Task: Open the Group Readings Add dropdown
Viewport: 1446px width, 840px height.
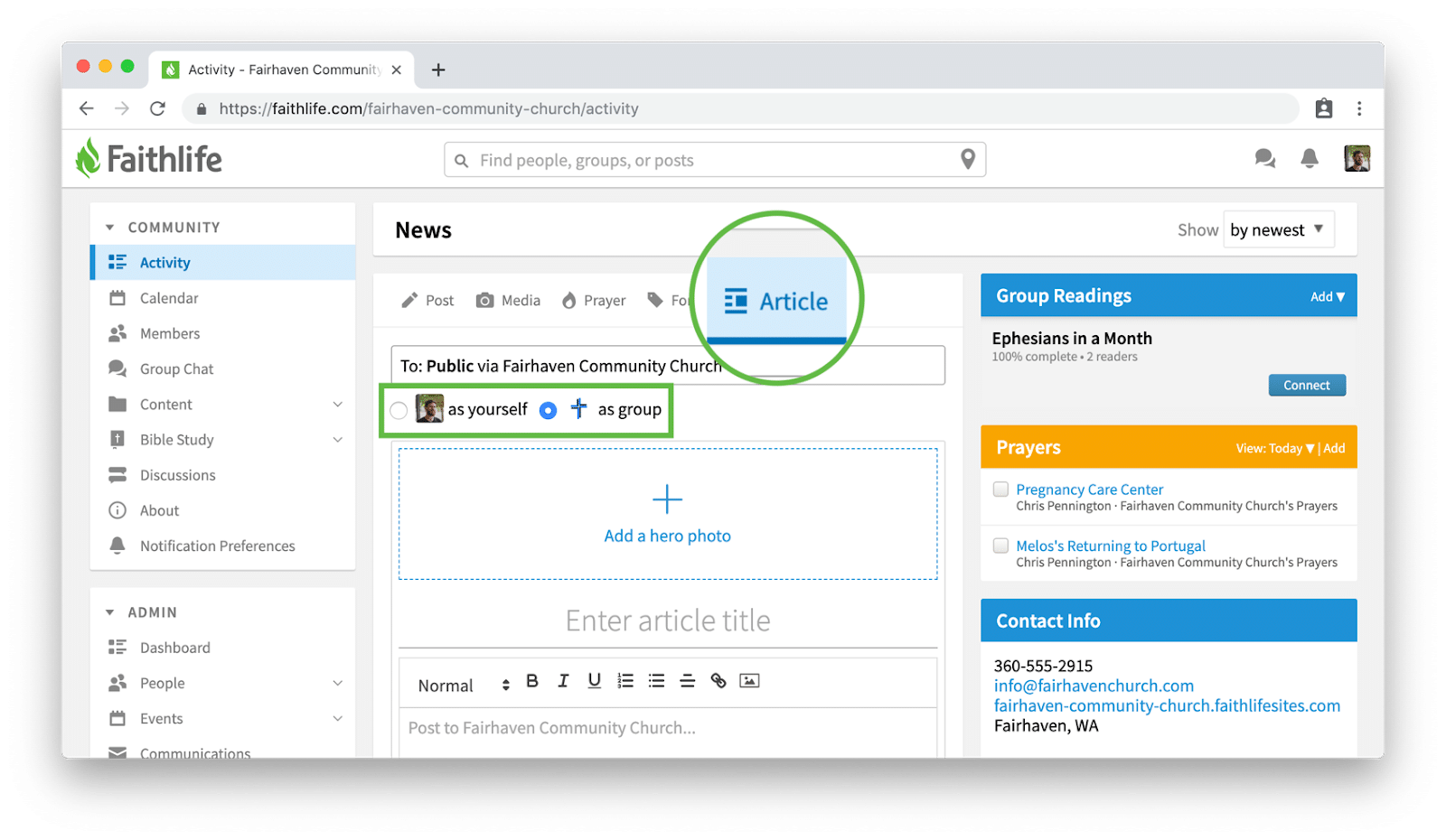Action: pyautogui.click(x=1328, y=296)
